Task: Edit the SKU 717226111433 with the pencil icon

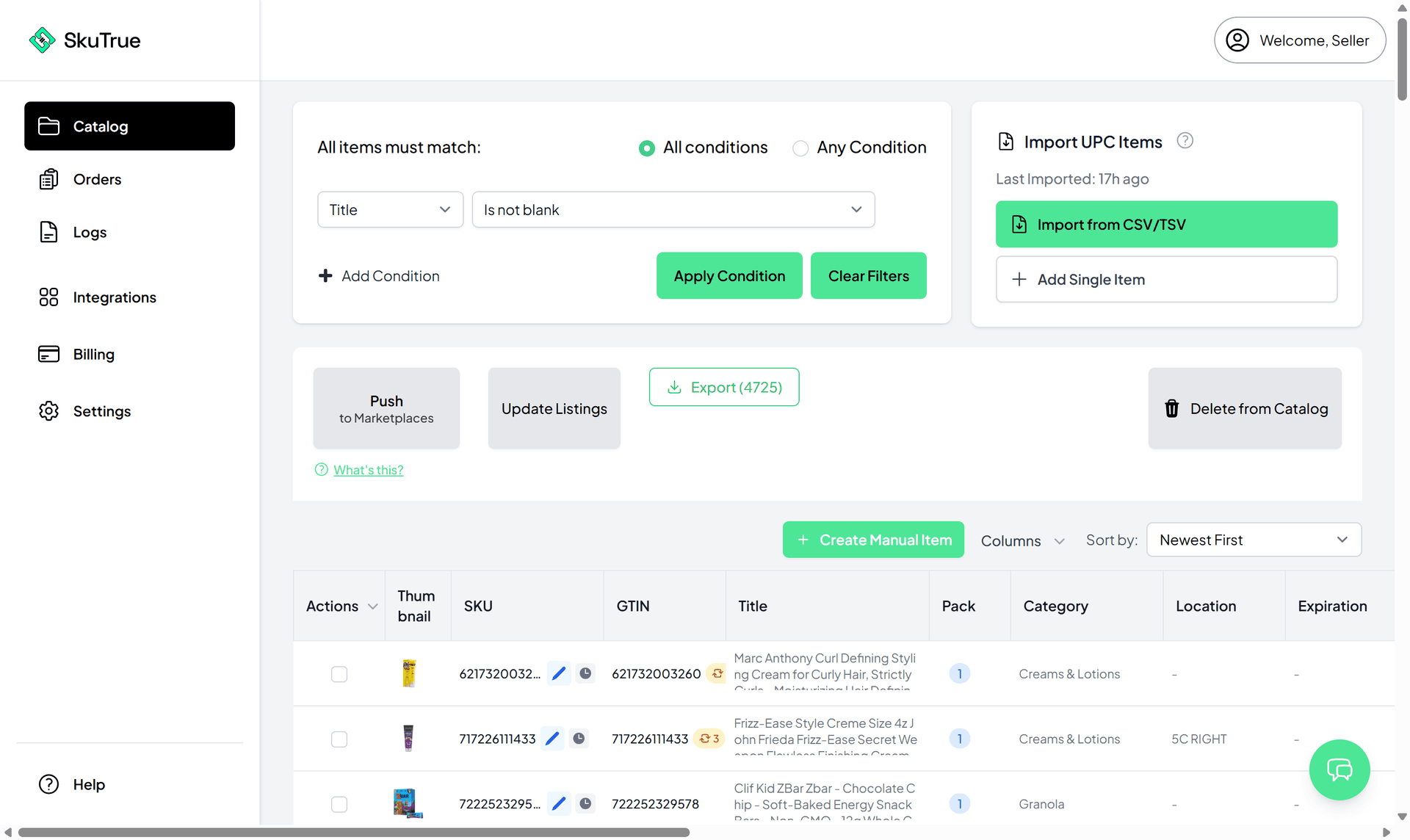Action: tap(553, 739)
